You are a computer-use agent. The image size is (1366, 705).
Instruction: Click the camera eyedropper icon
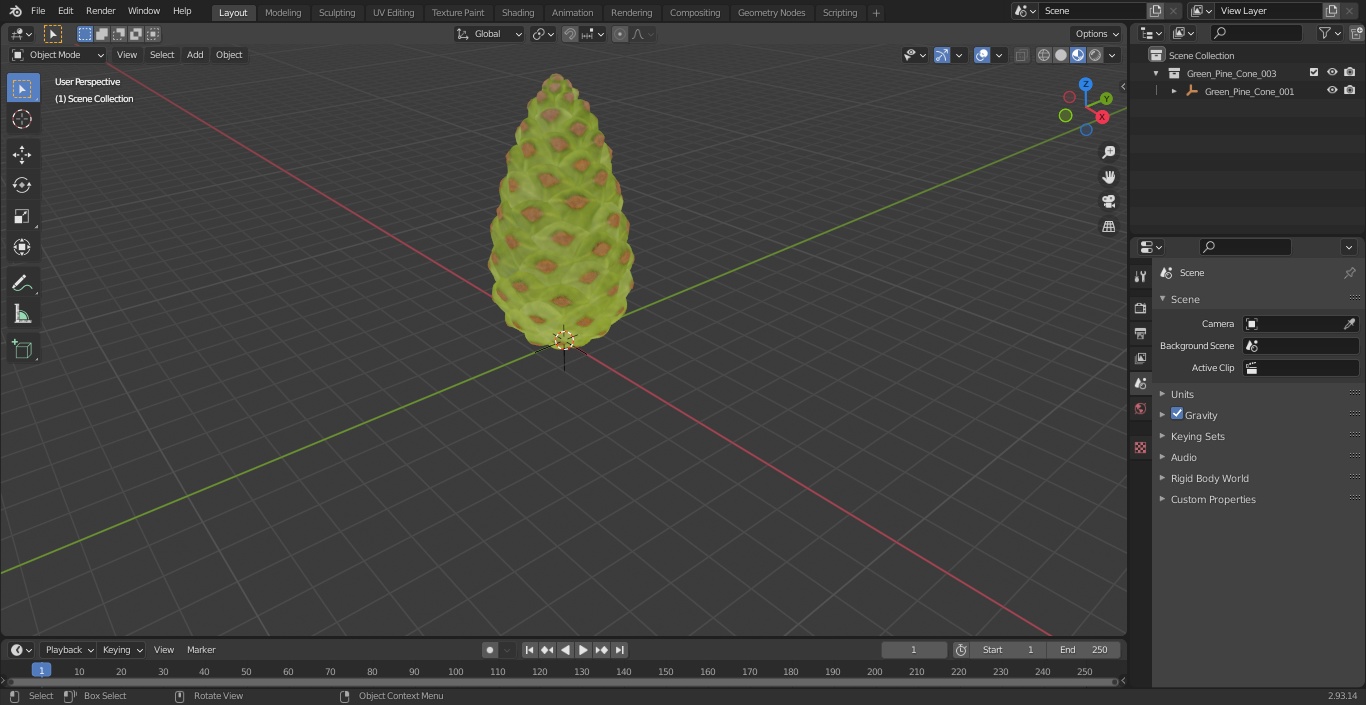coord(1349,324)
